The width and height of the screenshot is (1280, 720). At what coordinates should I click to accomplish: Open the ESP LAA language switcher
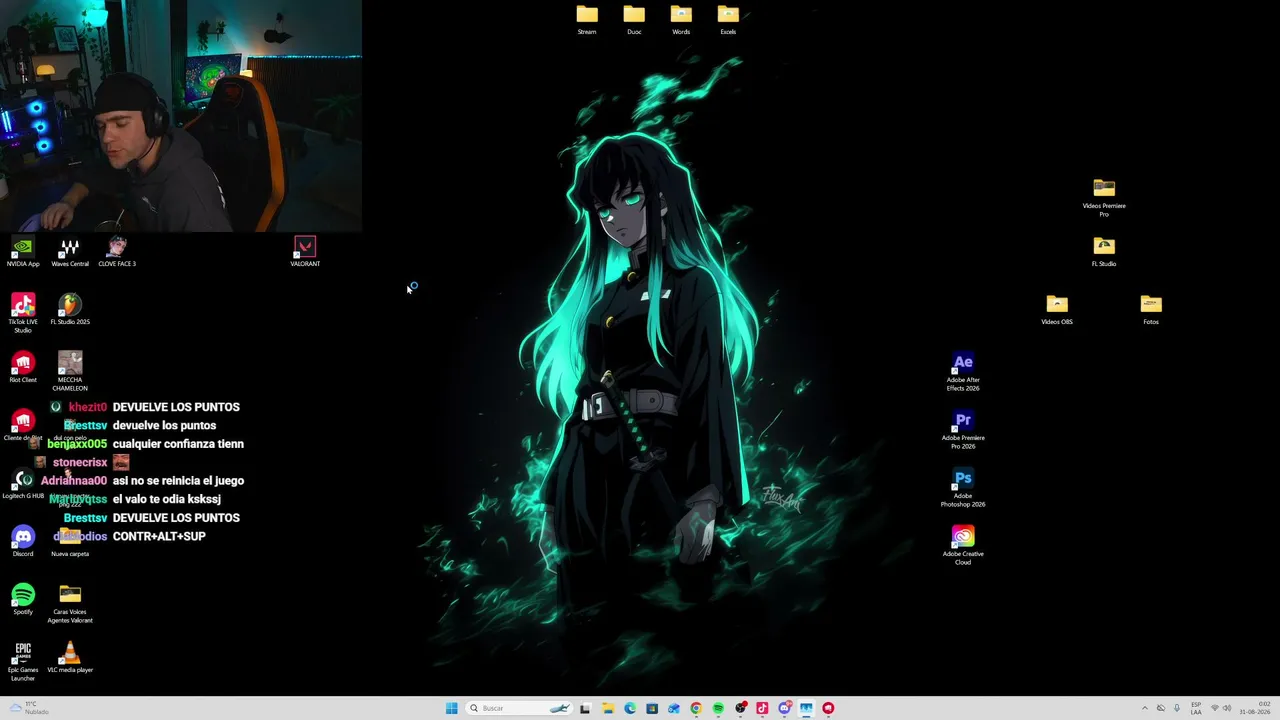coord(1196,708)
